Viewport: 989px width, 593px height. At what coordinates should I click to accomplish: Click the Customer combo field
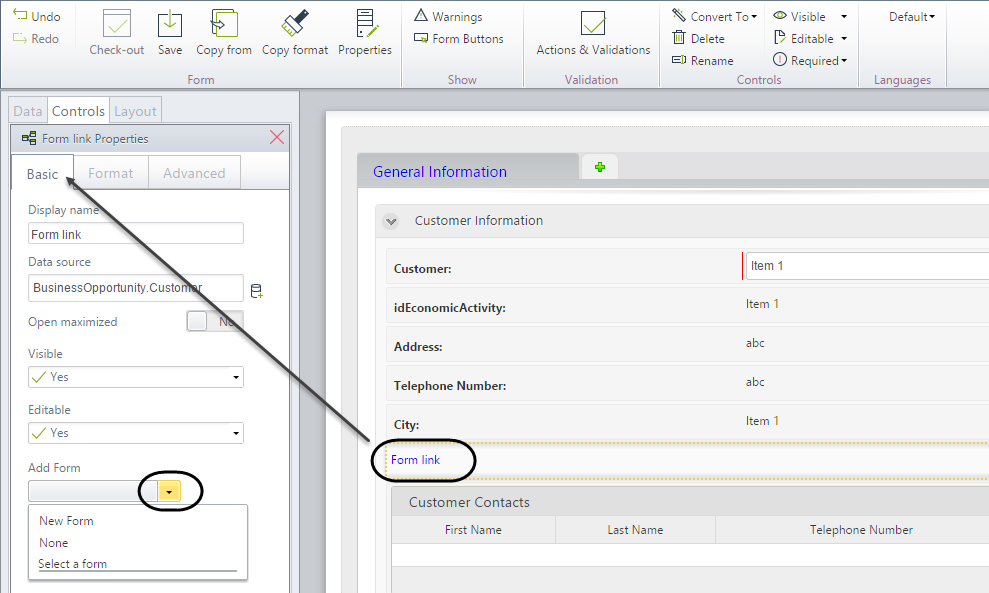point(867,266)
